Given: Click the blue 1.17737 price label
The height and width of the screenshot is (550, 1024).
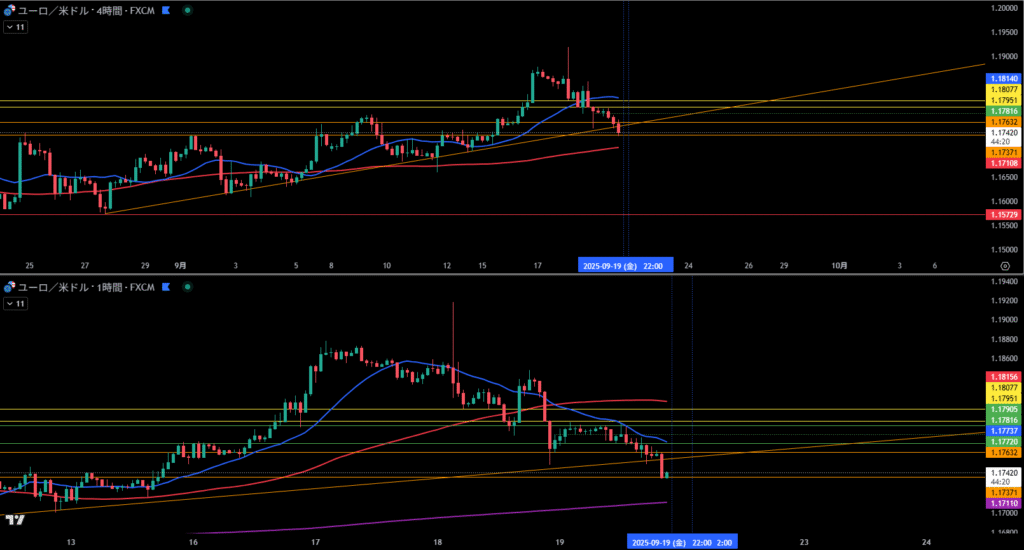Looking at the screenshot, I should (1003, 430).
